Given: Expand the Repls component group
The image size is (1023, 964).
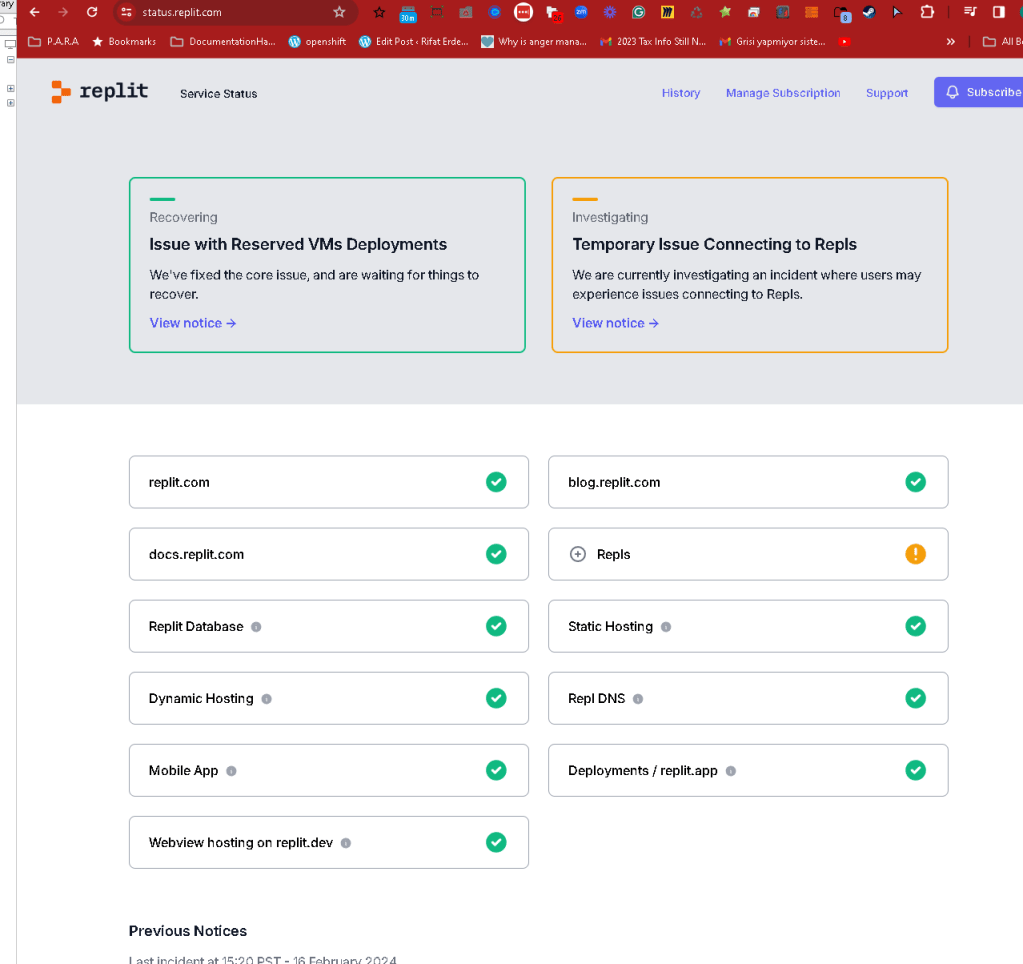Looking at the screenshot, I should pyautogui.click(x=577, y=554).
